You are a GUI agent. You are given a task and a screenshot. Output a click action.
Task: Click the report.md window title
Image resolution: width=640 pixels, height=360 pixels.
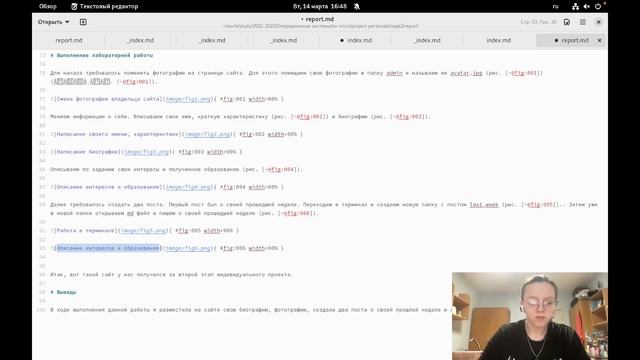pos(320,19)
